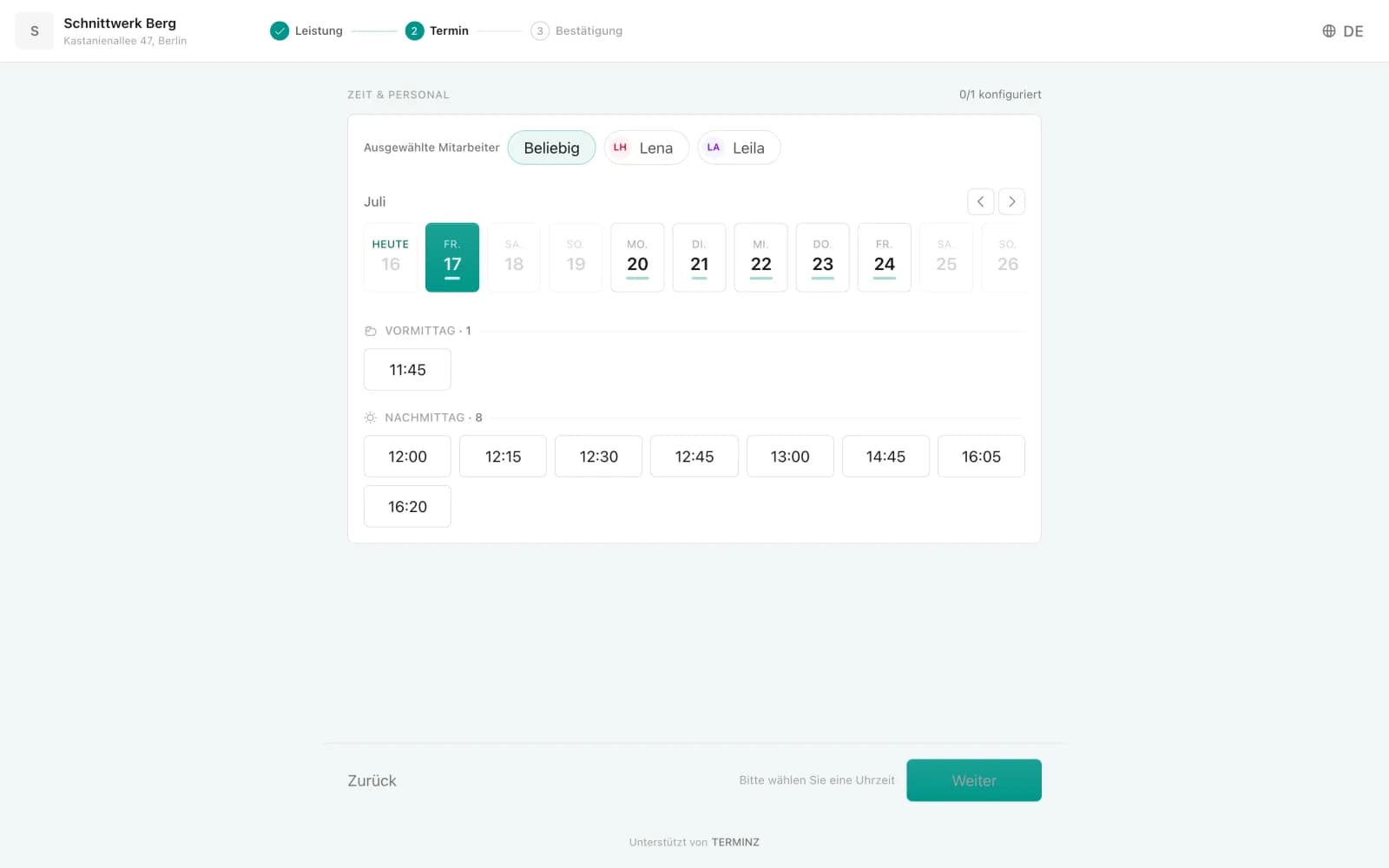Image resolution: width=1389 pixels, height=868 pixels.
Task: Go back with Zurück
Action: tap(372, 780)
